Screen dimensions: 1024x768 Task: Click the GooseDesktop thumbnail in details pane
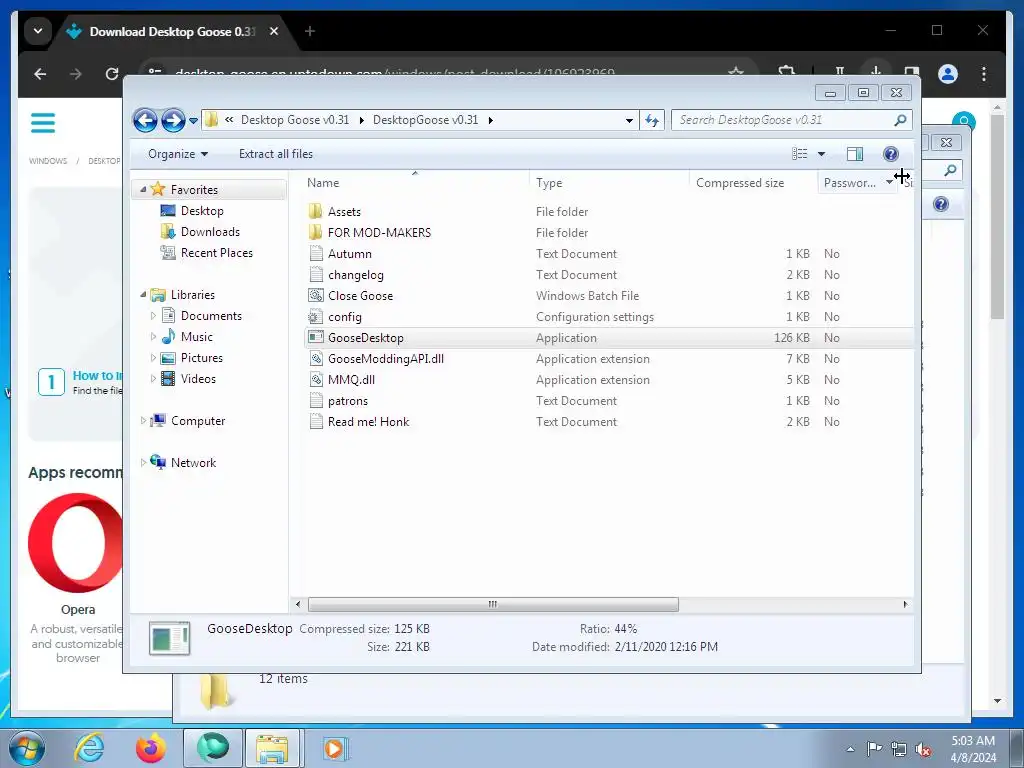[x=169, y=638]
